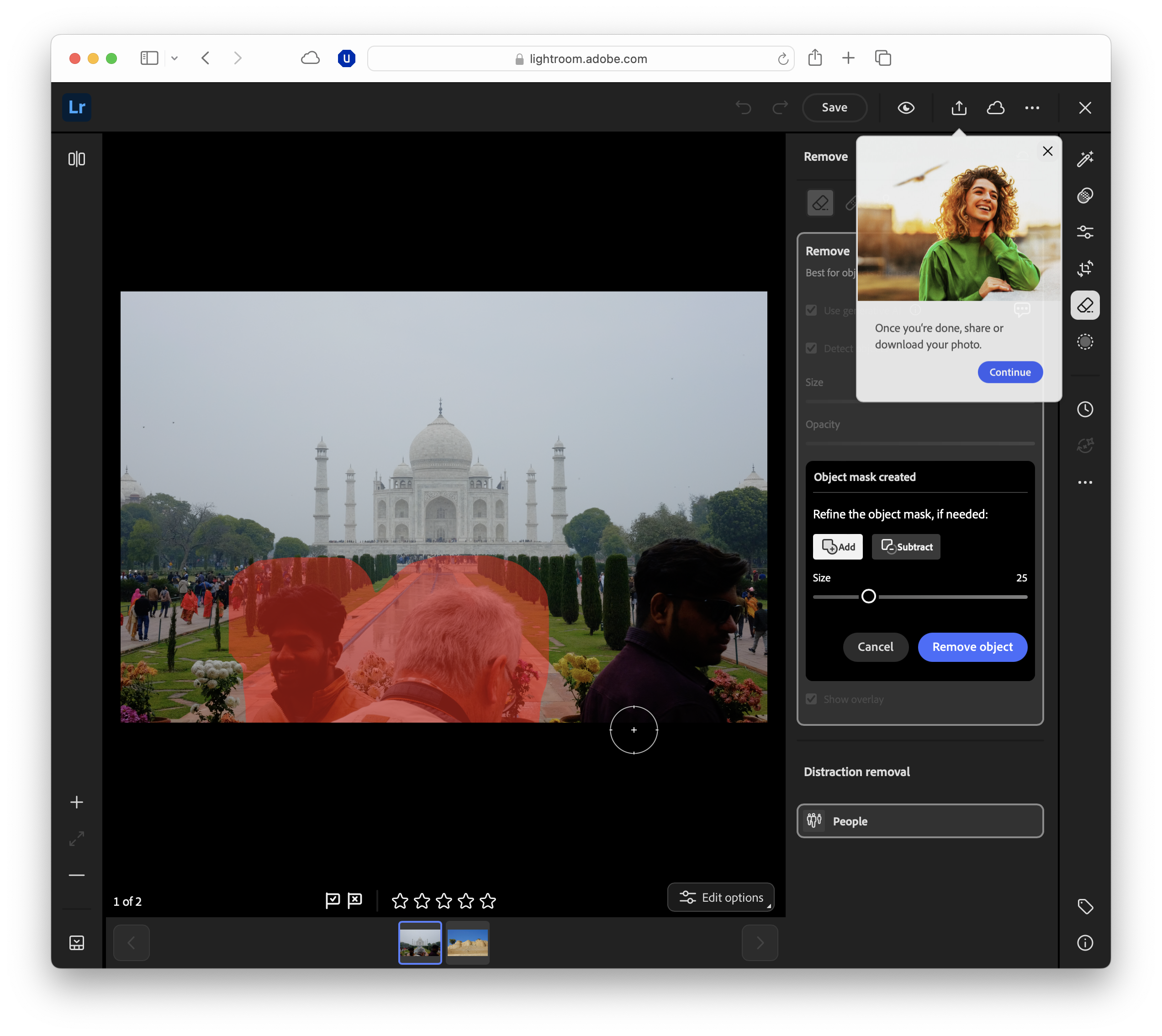
Task: Open iCloud tabs cloud icon in Safari toolbar
Action: pos(310,58)
